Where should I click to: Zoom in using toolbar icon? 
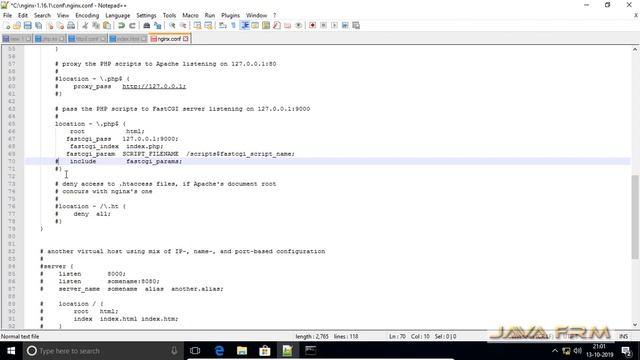(x=172, y=25)
